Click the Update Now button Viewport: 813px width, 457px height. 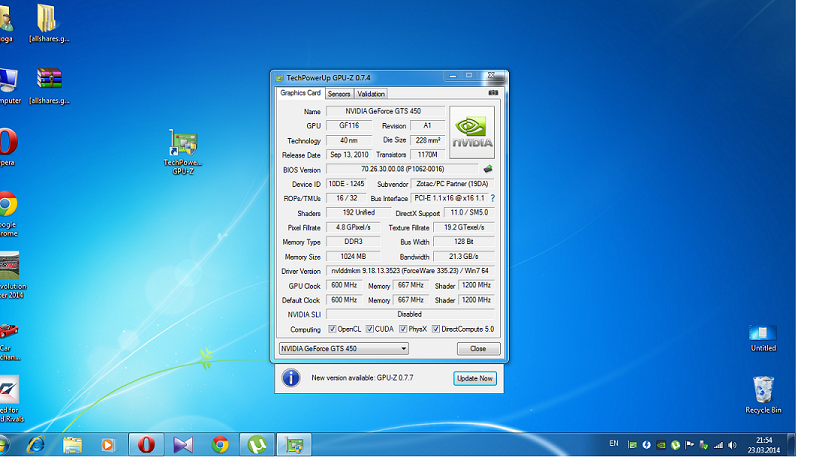[475, 378]
